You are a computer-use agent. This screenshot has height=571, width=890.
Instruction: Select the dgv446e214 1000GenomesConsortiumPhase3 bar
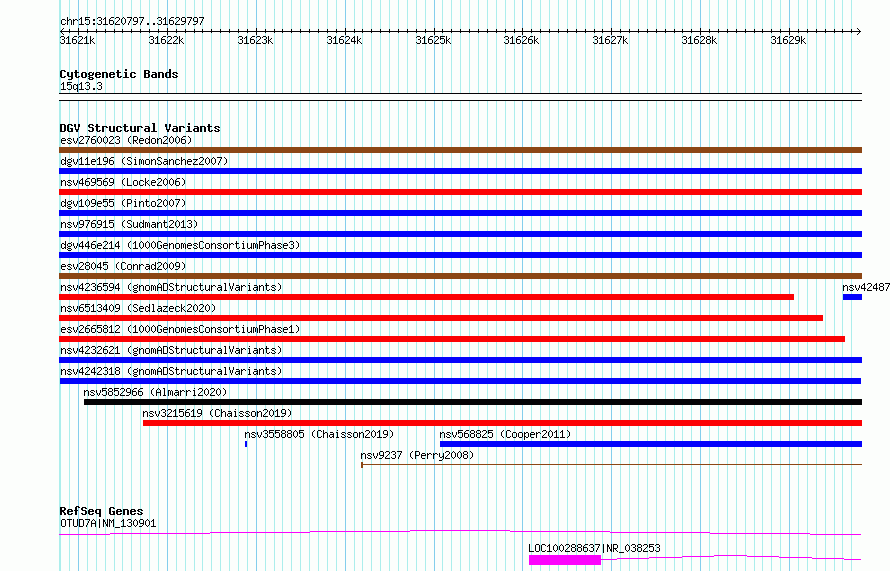(460, 255)
